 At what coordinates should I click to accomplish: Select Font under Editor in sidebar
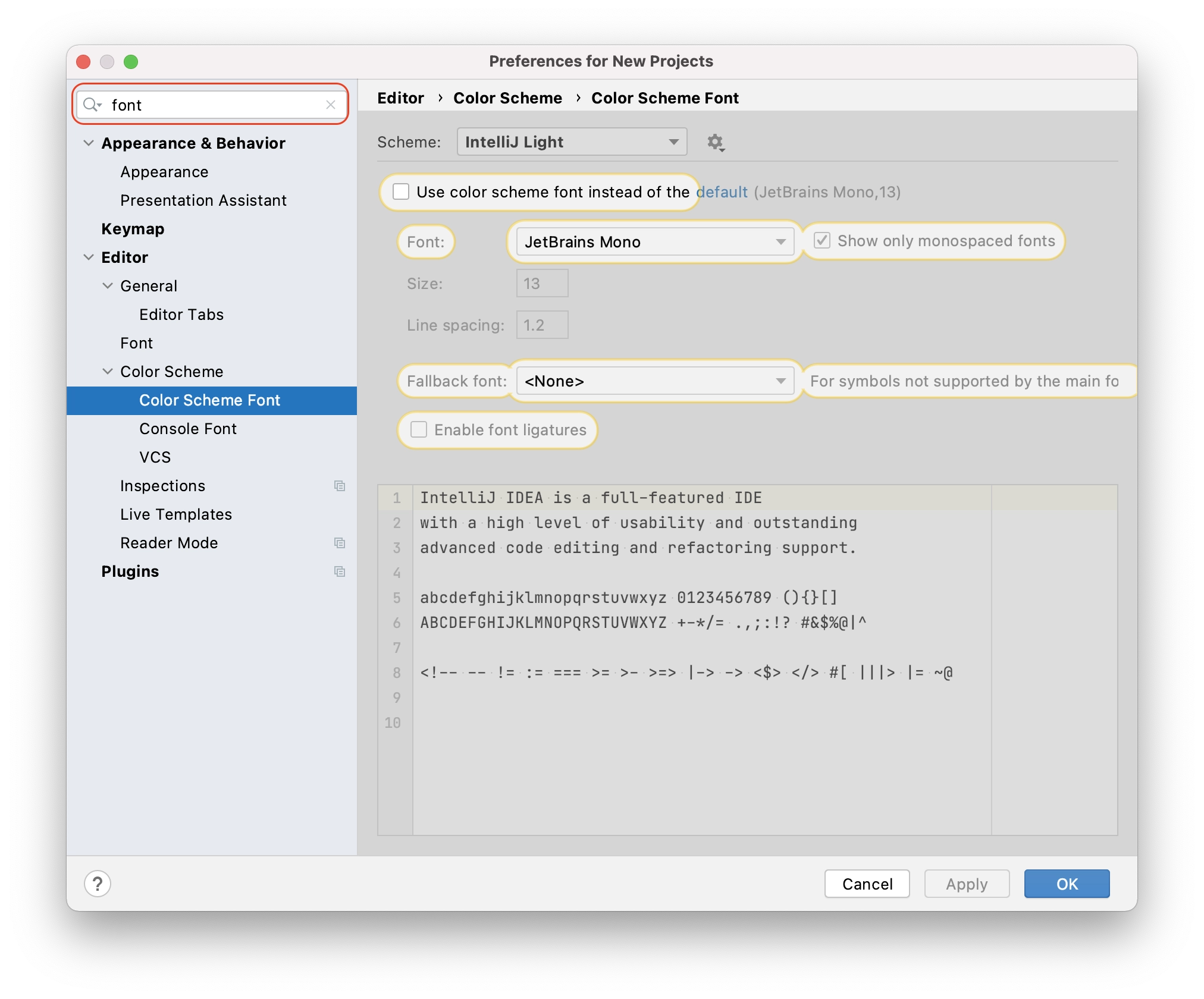click(137, 342)
